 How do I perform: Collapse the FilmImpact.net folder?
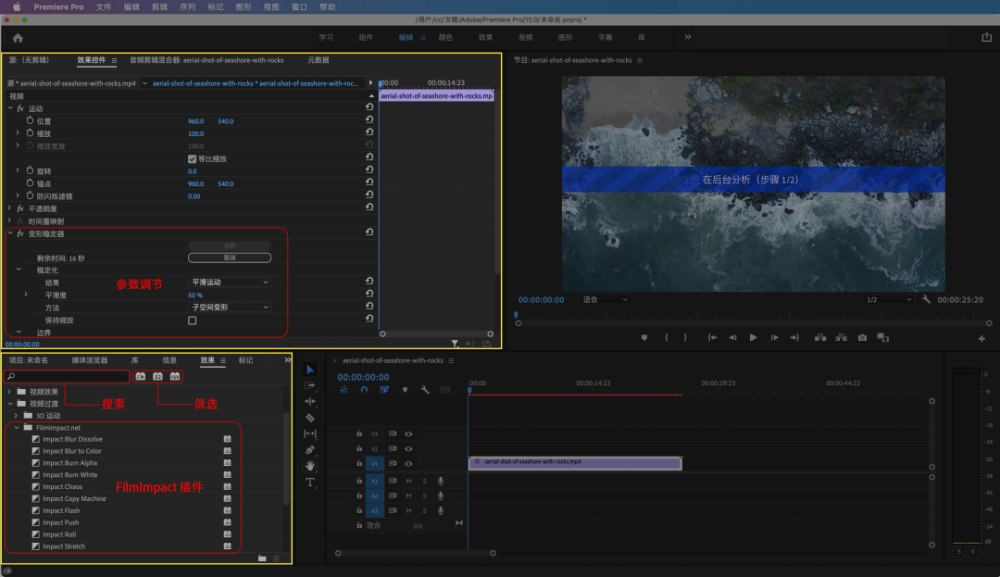coord(17,428)
